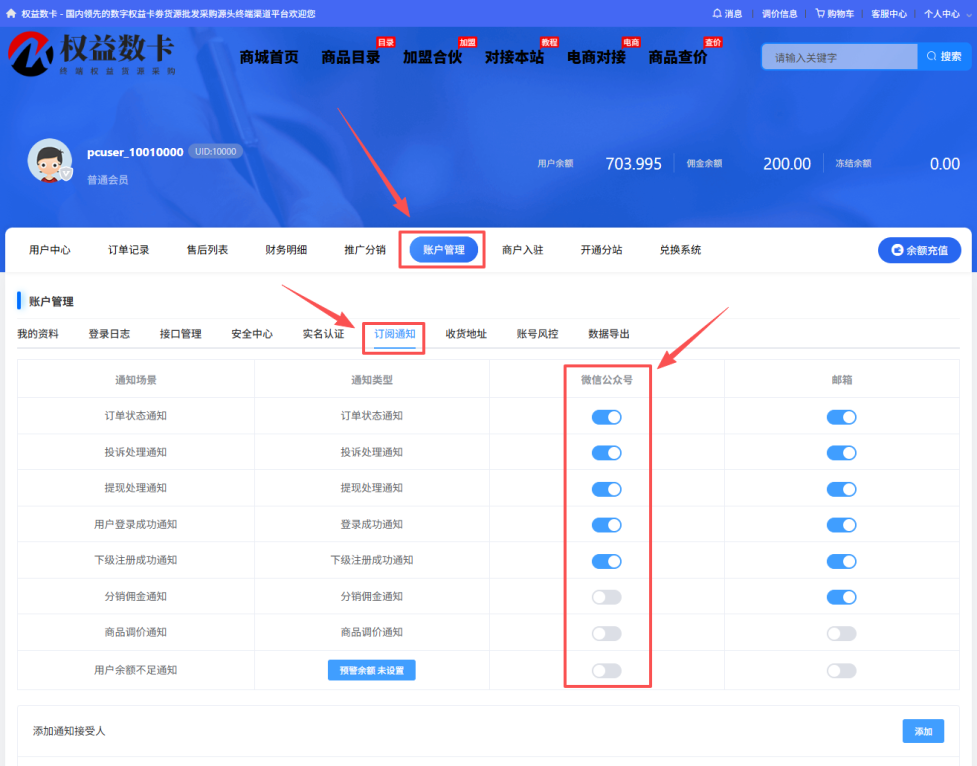
Task: Switch to 用户中心 tab
Action: coord(50,250)
